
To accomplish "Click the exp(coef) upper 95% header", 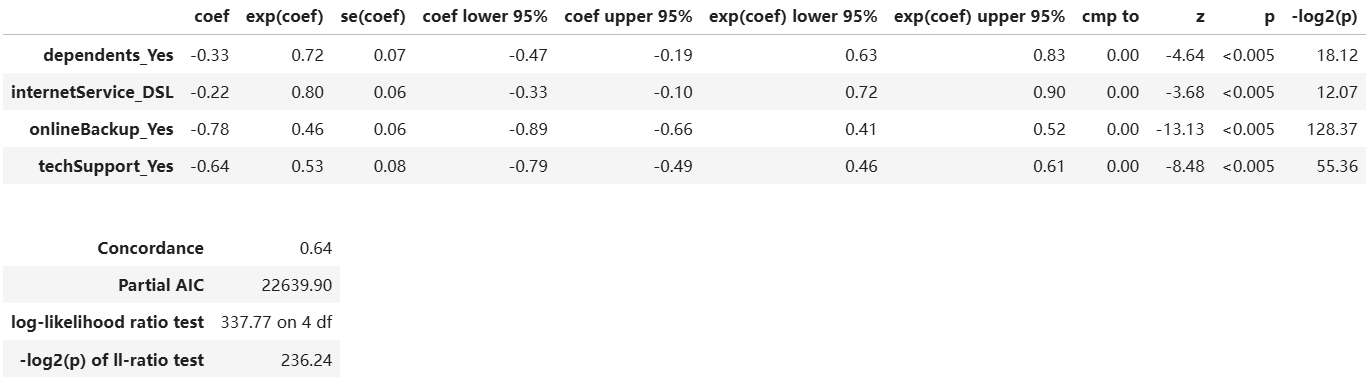I will tap(979, 16).
